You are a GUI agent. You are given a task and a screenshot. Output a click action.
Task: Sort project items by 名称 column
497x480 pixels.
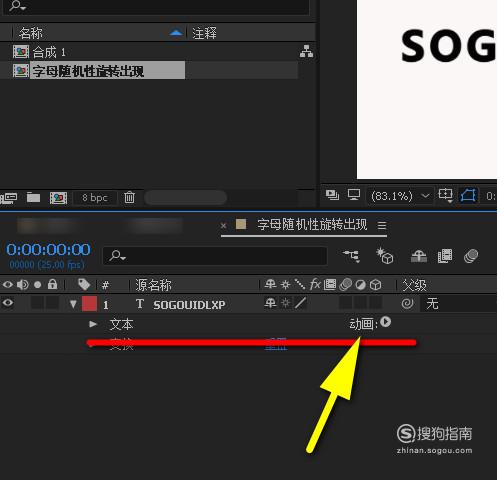point(31,33)
